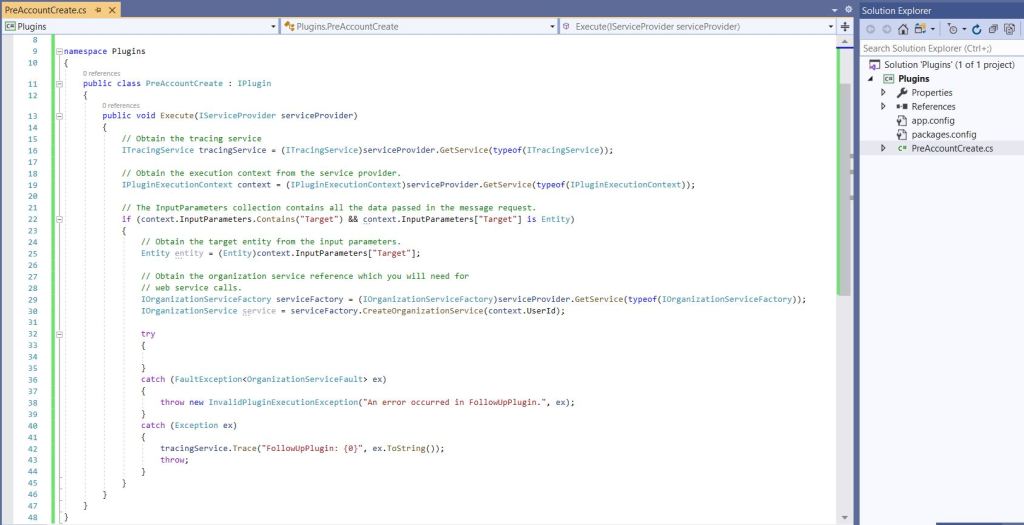The image size is (1024, 525).
Task: Open the Plugins.PreAccountCreate type dropdown
Action: [418, 26]
